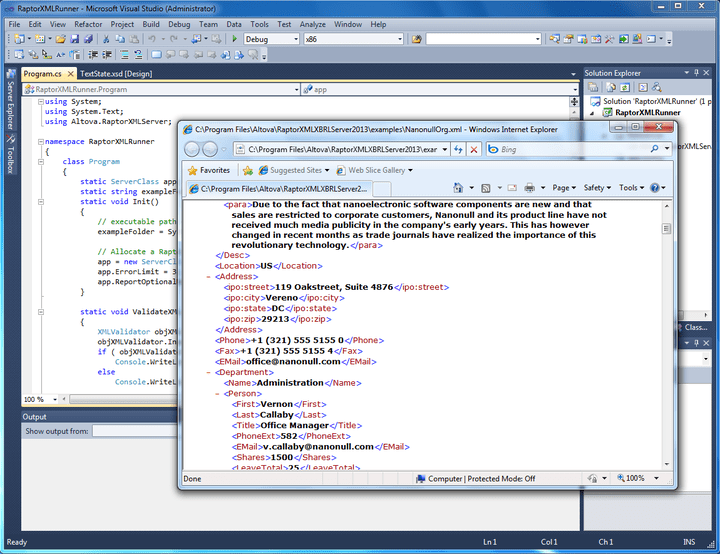The width and height of the screenshot is (720, 554).
Task: Click Show All Files in Solution Explorer
Action: pyautogui.click(x=611, y=87)
